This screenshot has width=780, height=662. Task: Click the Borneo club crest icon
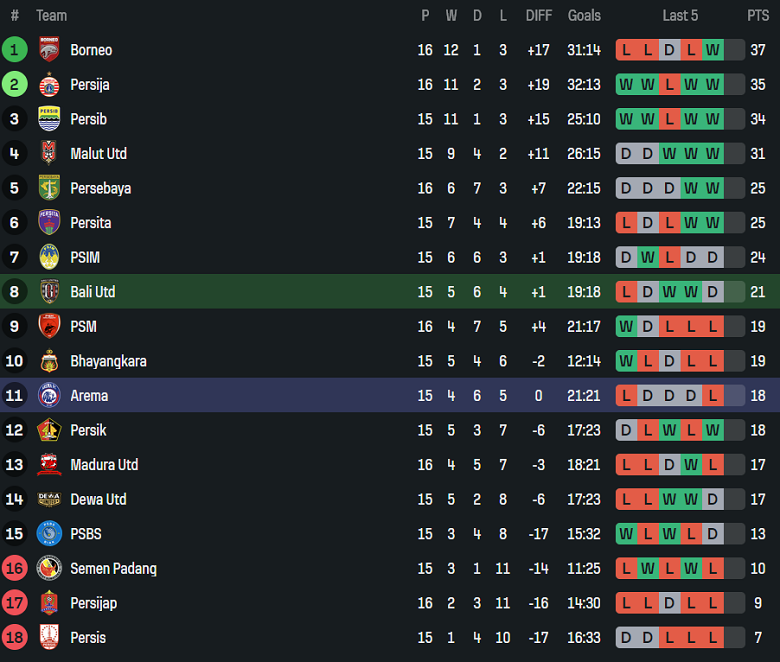(x=49, y=50)
